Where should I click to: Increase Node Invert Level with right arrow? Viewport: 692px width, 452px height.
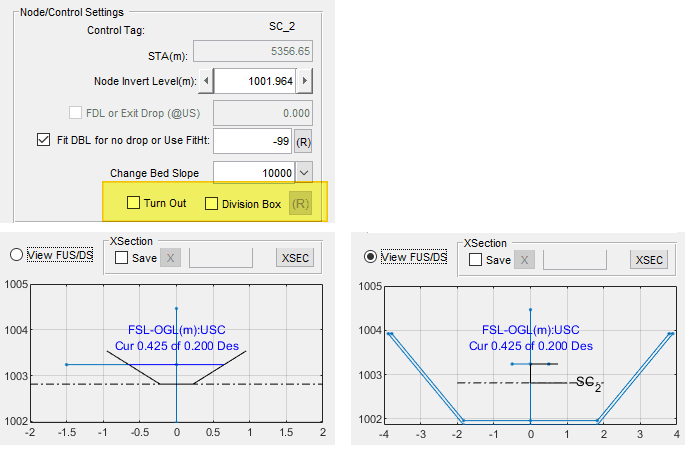click(306, 81)
